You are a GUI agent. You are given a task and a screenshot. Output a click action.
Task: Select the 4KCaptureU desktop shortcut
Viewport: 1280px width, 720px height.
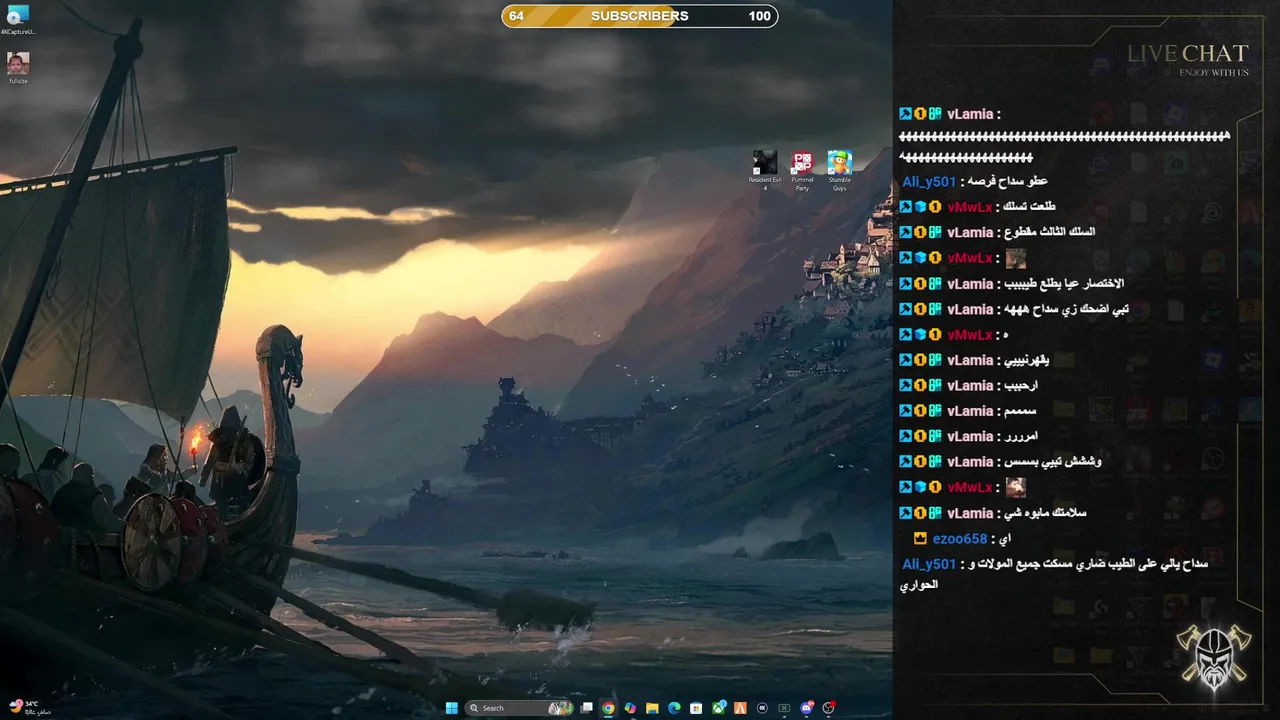pyautogui.click(x=18, y=20)
